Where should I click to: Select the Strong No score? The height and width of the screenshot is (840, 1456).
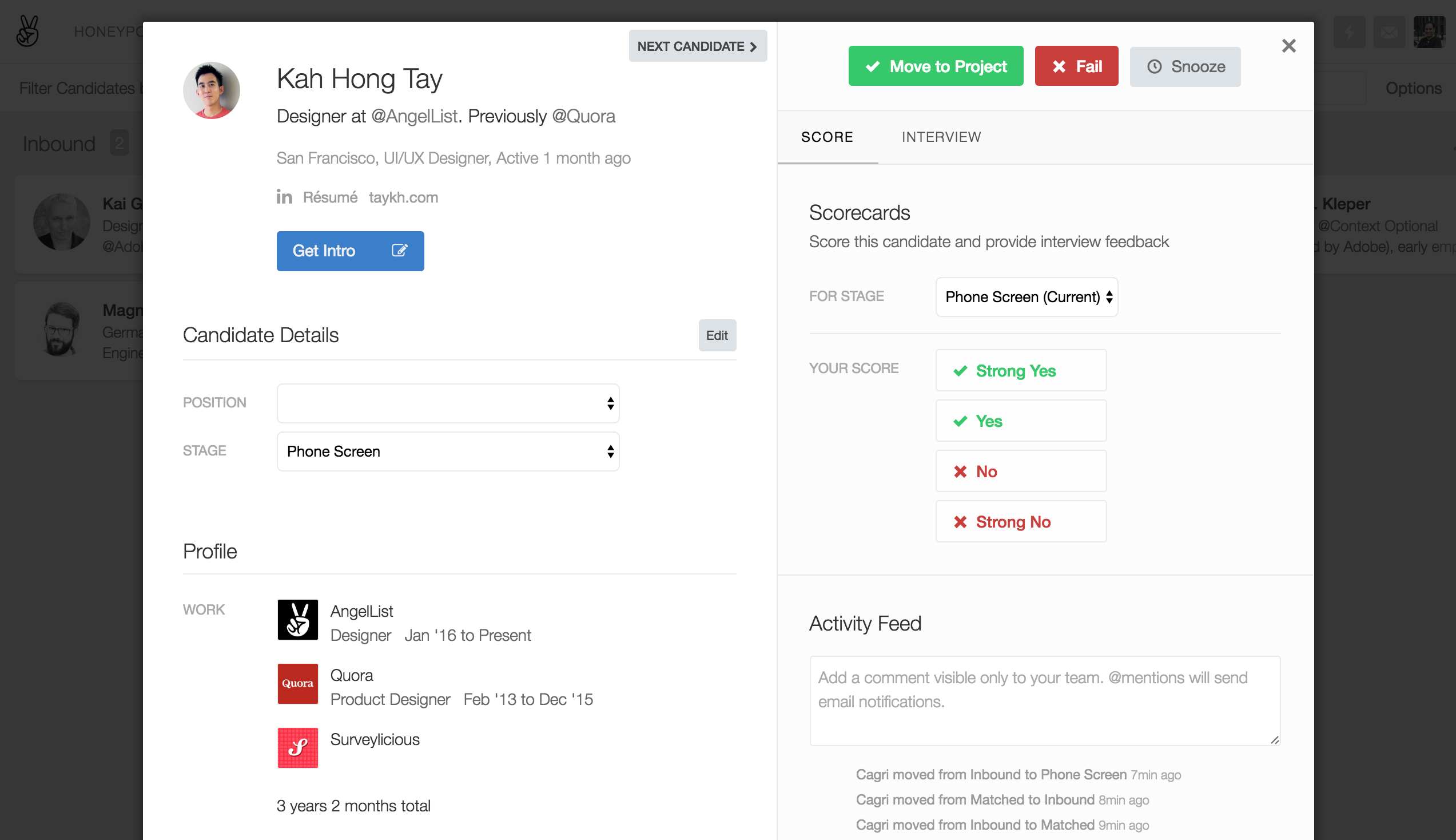click(1020, 521)
